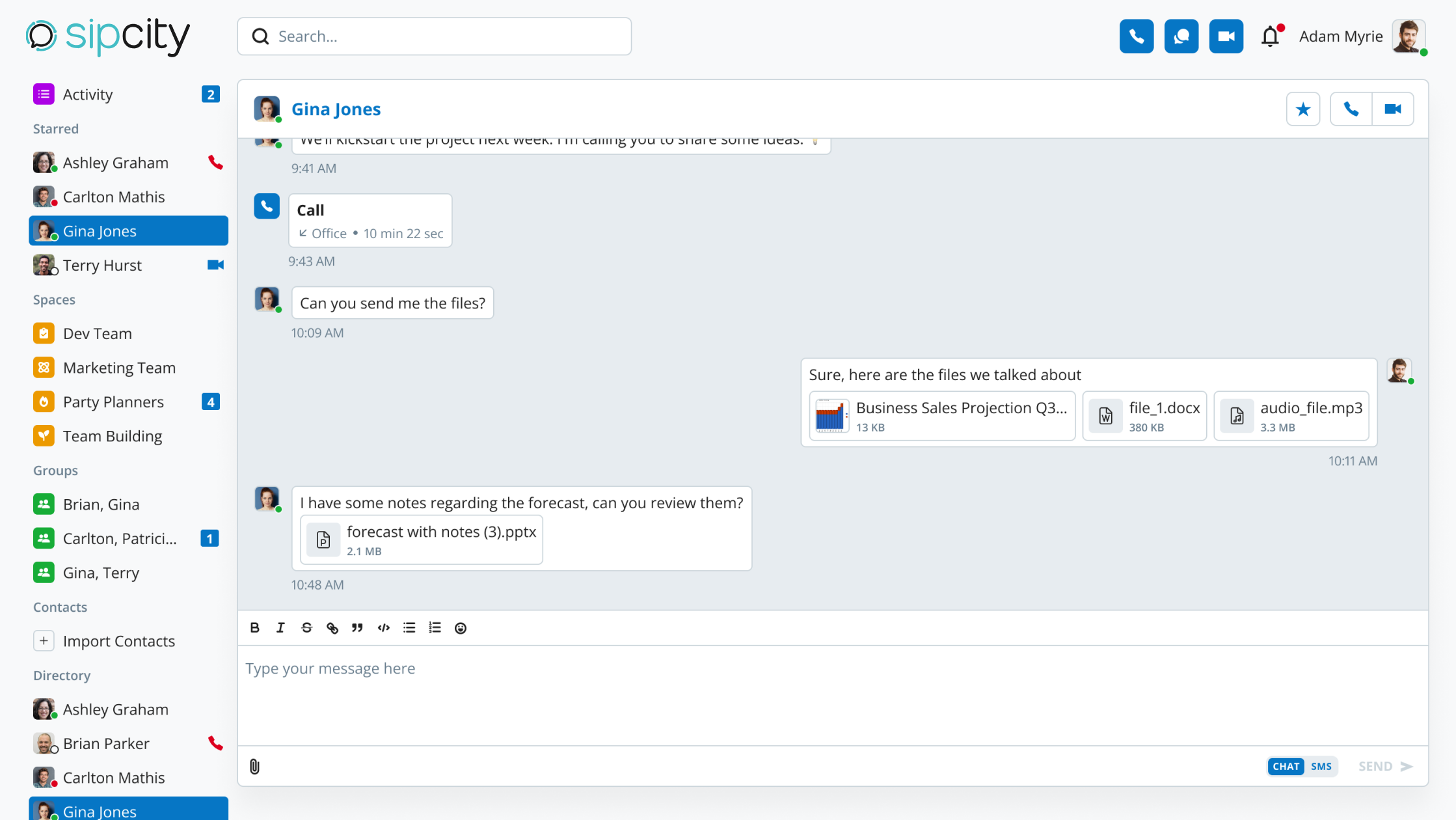Click Import Contacts in sidebar
Image resolution: width=1456 pixels, height=820 pixels.
tap(118, 641)
